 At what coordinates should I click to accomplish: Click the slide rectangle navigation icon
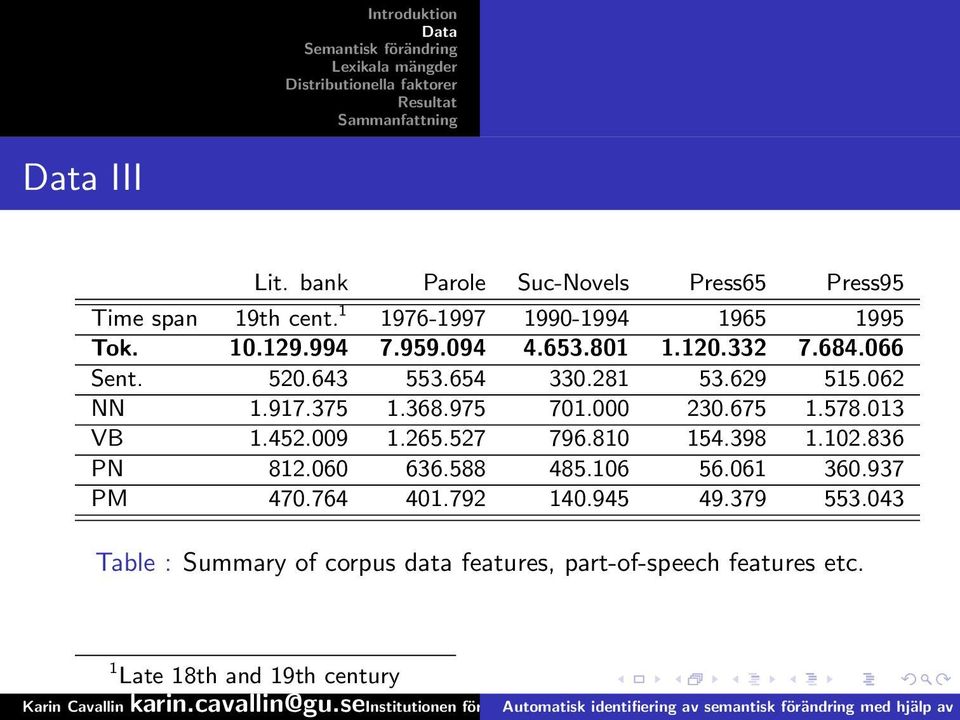click(x=639, y=679)
